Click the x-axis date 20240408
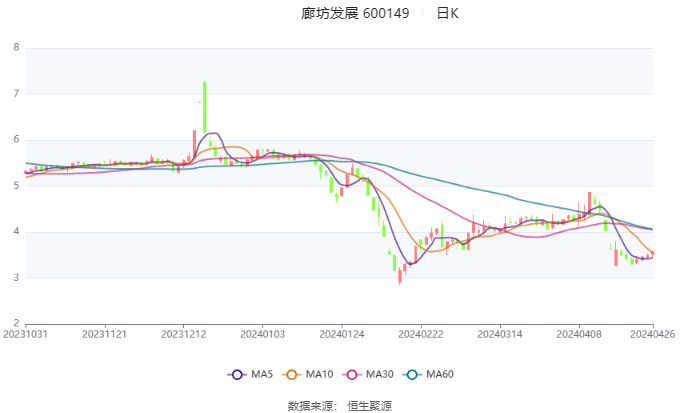Image resolution: width=680 pixels, height=413 pixels. click(x=579, y=334)
